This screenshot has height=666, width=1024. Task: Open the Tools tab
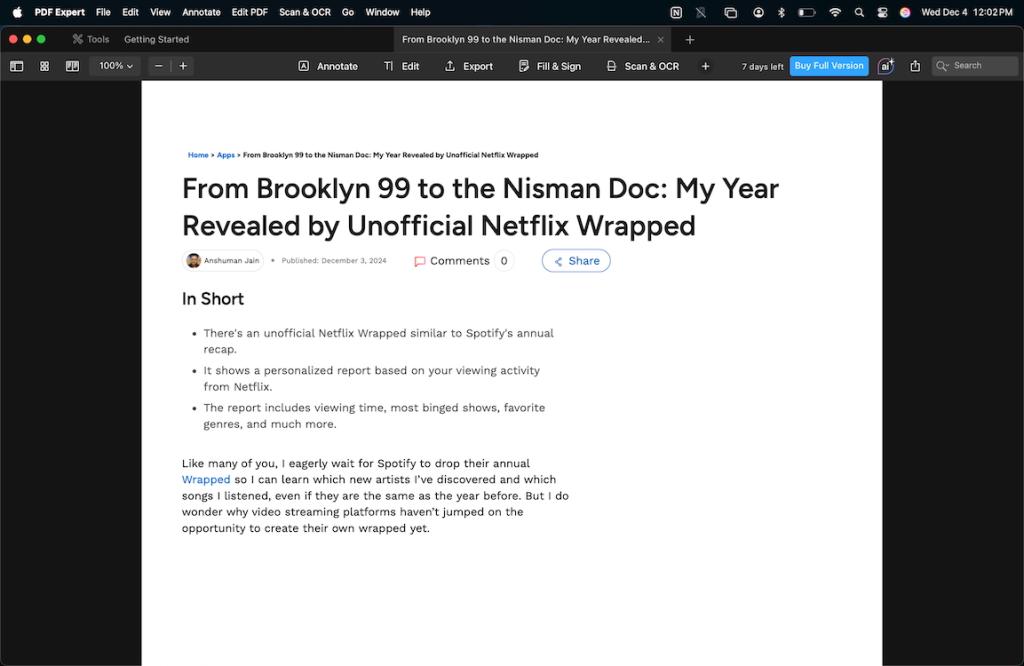tap(91, 39)
